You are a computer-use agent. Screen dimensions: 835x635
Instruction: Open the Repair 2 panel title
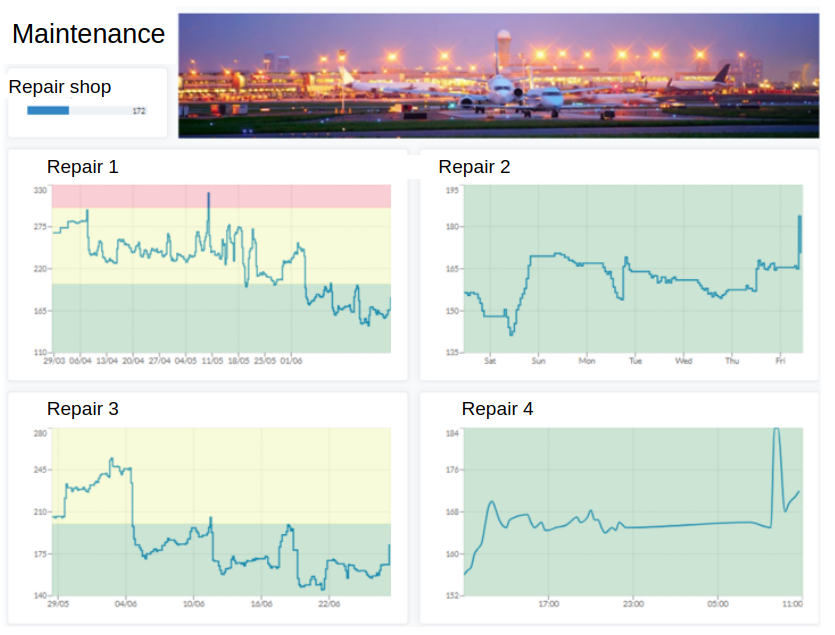tap(474, 167)
